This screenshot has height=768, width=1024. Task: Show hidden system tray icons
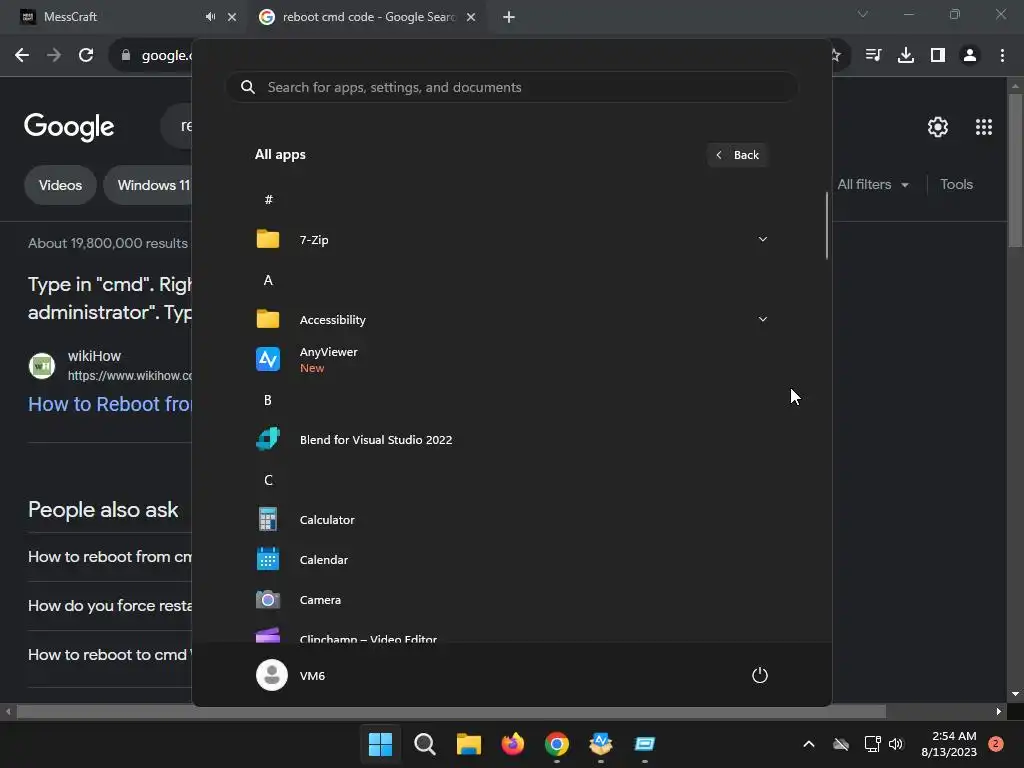[808, 744]
